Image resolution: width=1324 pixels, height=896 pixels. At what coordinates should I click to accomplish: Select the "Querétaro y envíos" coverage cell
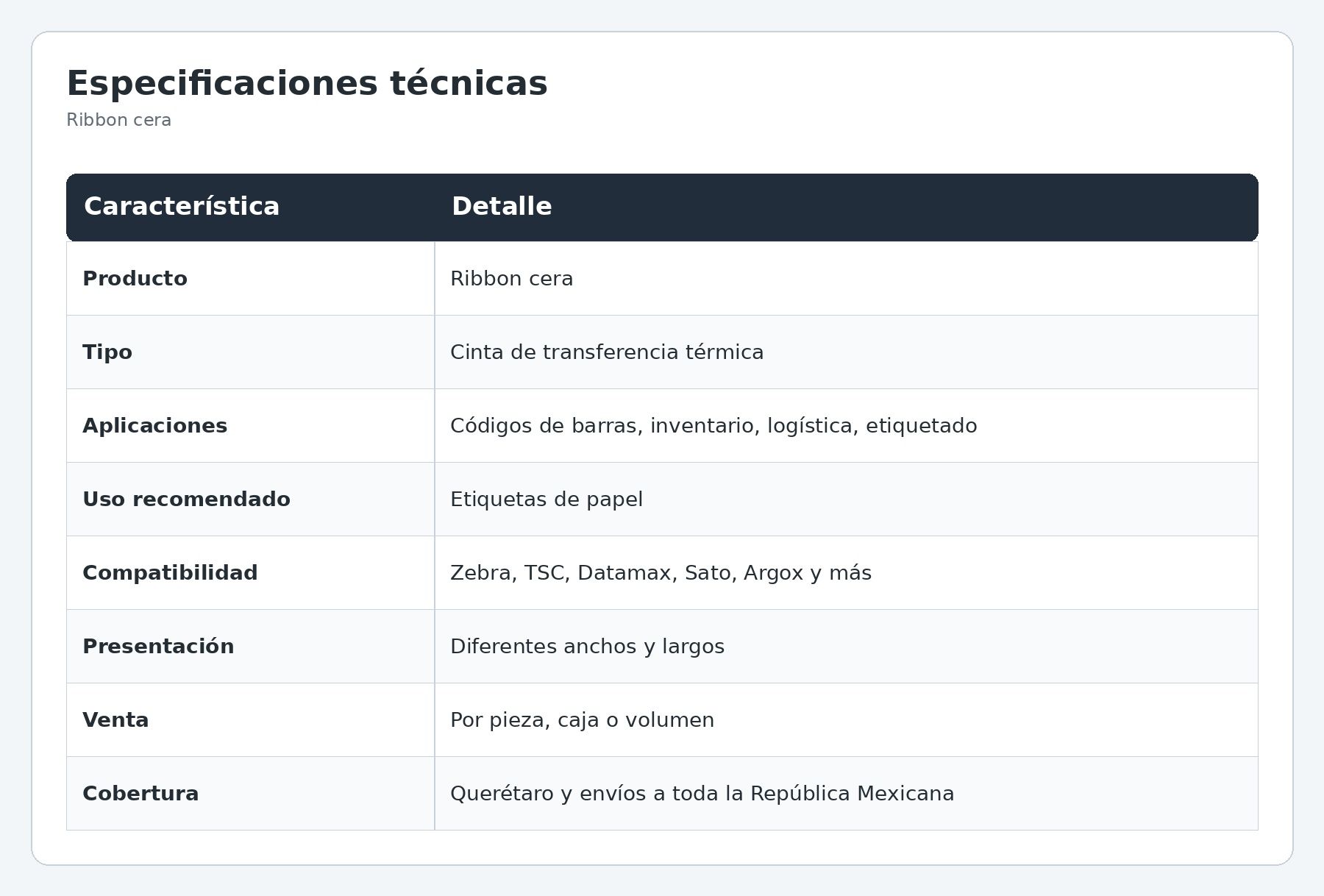[x=702, y=794]
